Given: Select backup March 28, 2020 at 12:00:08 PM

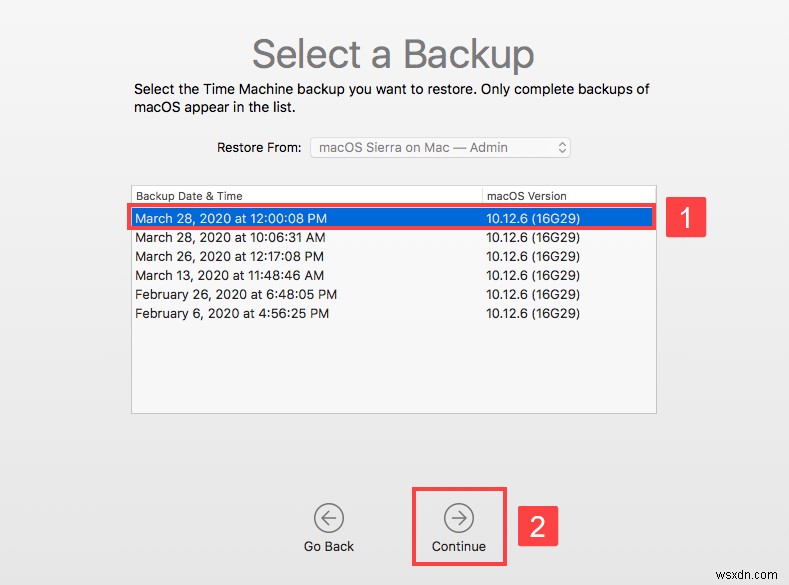Looking at the screenshot, I should (393, 218).
